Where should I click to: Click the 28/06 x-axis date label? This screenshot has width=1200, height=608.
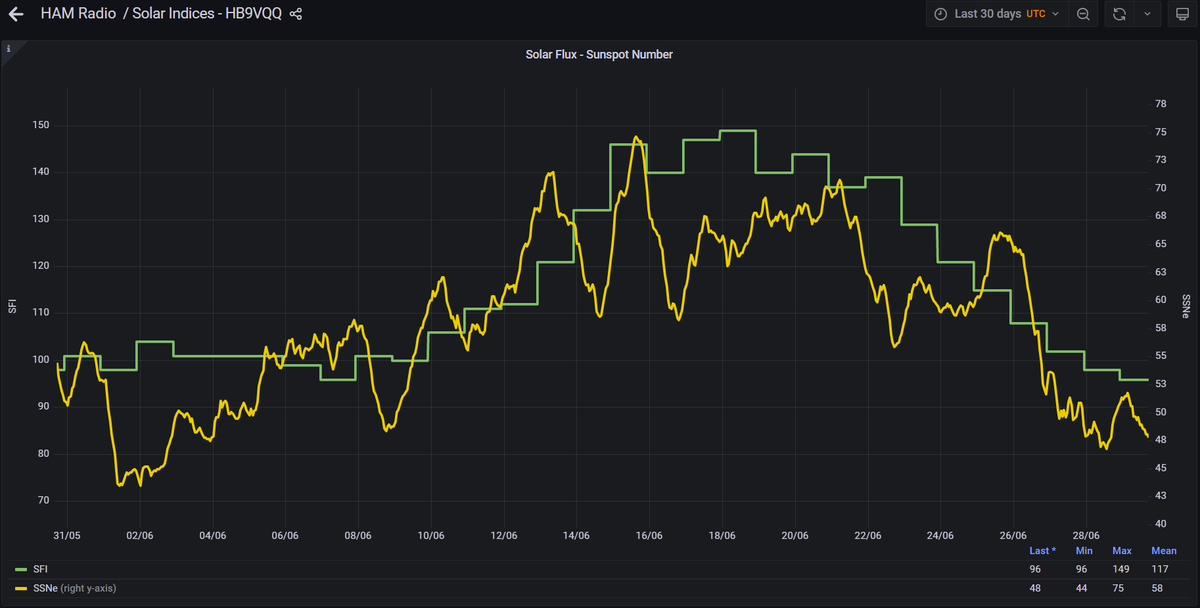point(1086,536)
